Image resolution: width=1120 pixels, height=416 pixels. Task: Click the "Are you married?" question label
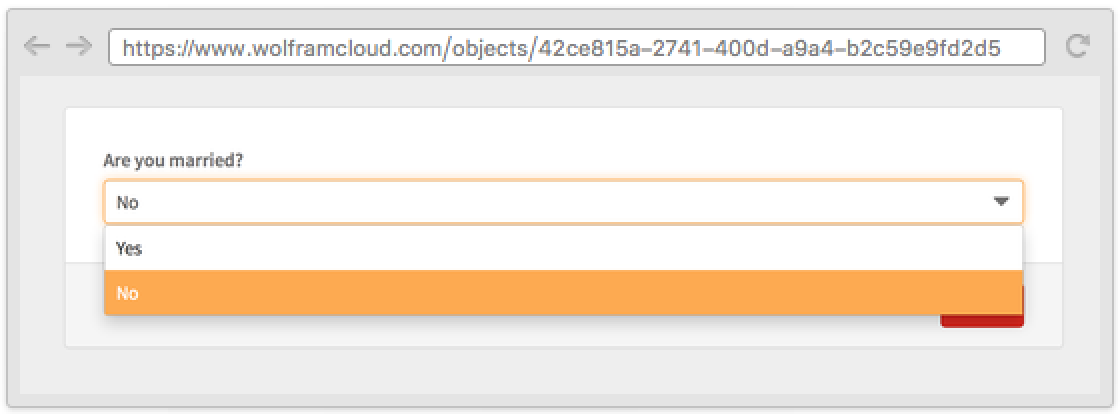click(x=173, y=160)
